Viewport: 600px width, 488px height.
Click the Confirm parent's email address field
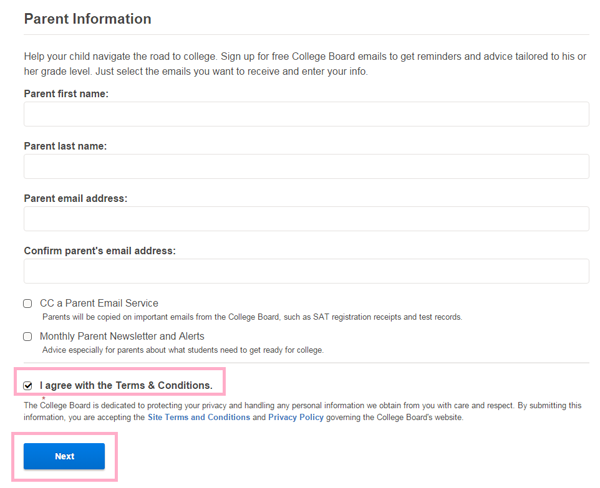(306, 270)
